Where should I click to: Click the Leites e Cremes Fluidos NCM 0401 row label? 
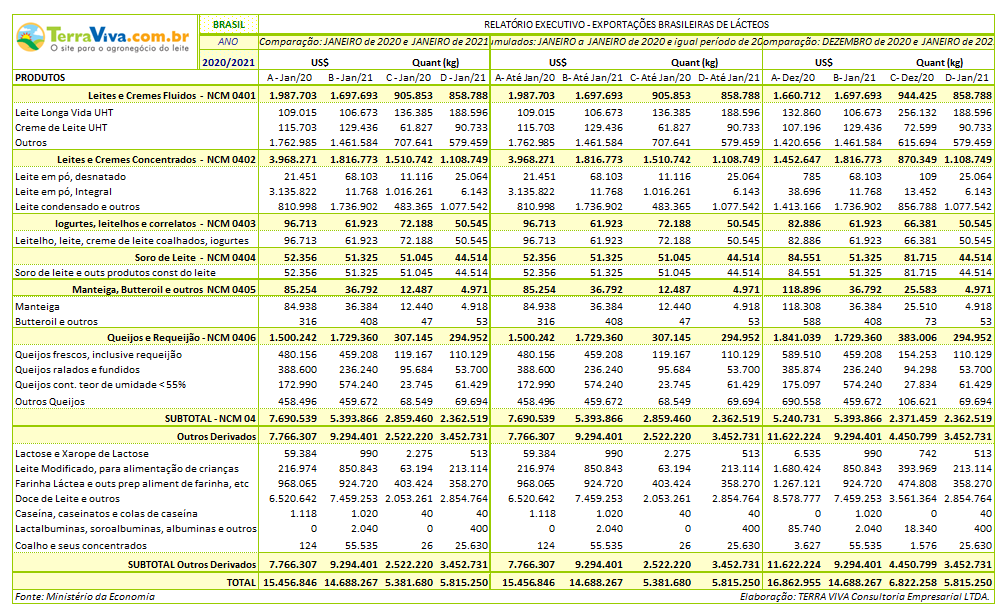click(172, 95)
